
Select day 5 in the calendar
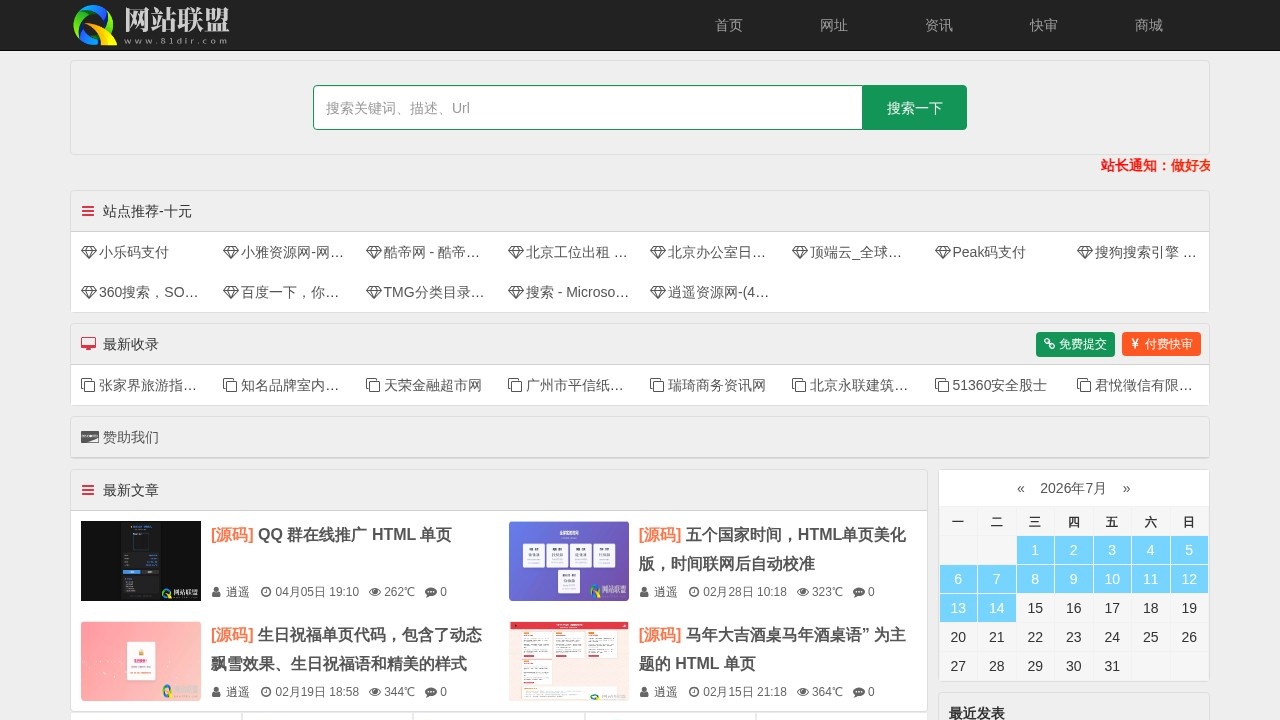pos(1189,550)
